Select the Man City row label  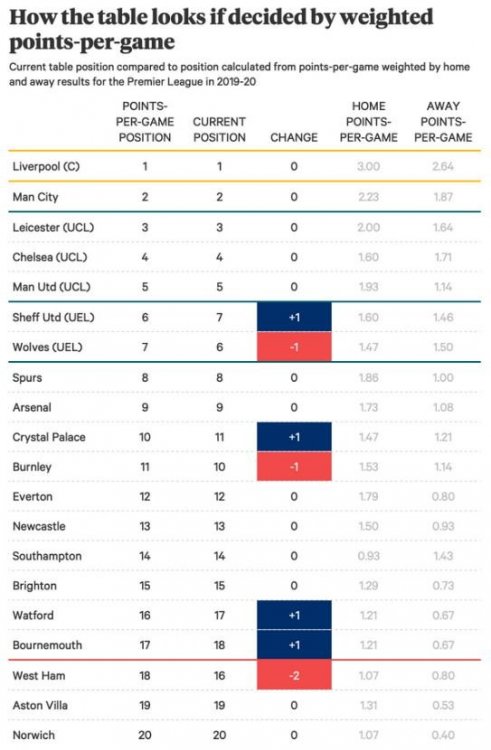pos(35,197)
